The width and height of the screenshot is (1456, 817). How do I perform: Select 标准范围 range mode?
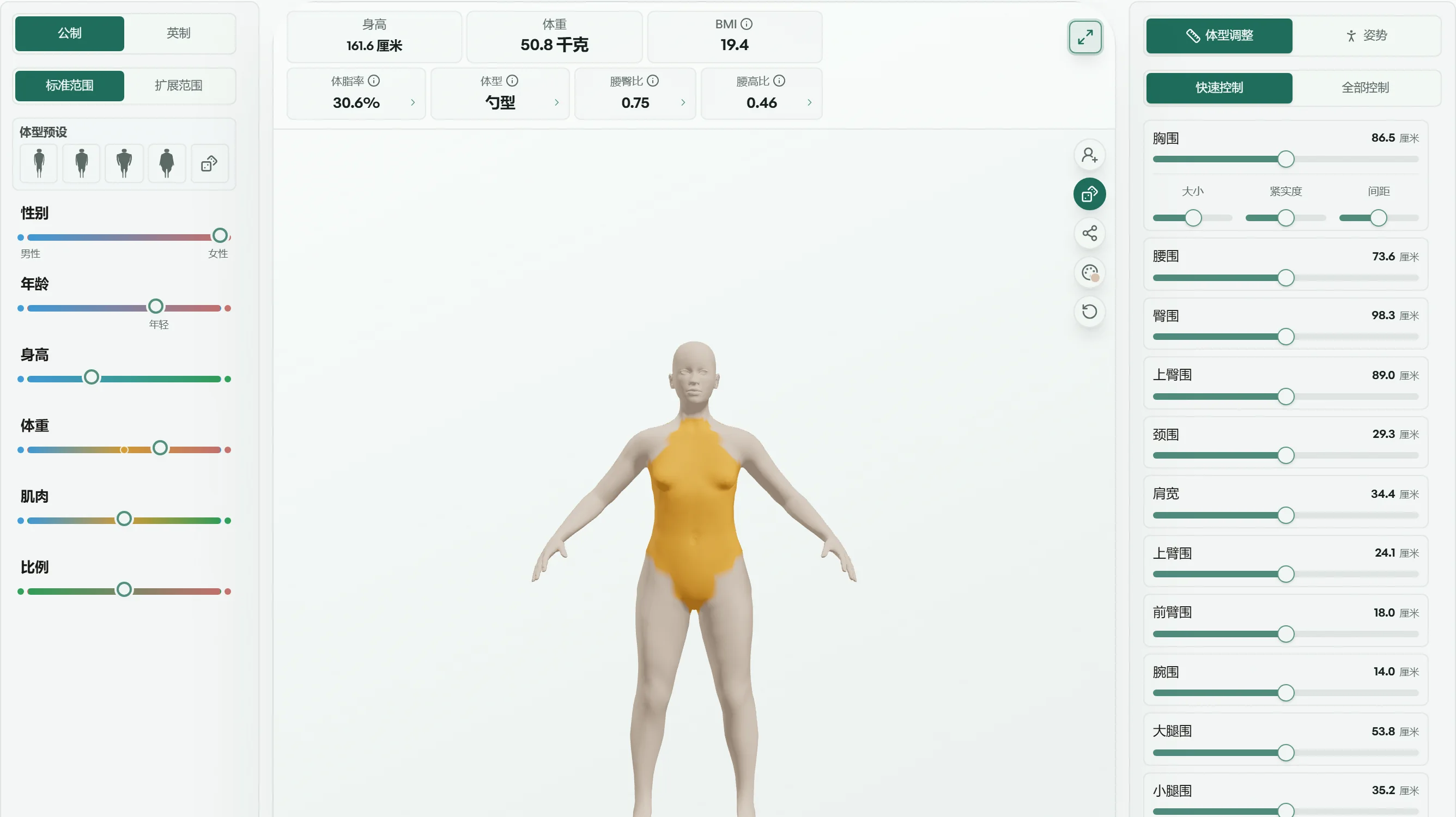click(x=70, y=86)
